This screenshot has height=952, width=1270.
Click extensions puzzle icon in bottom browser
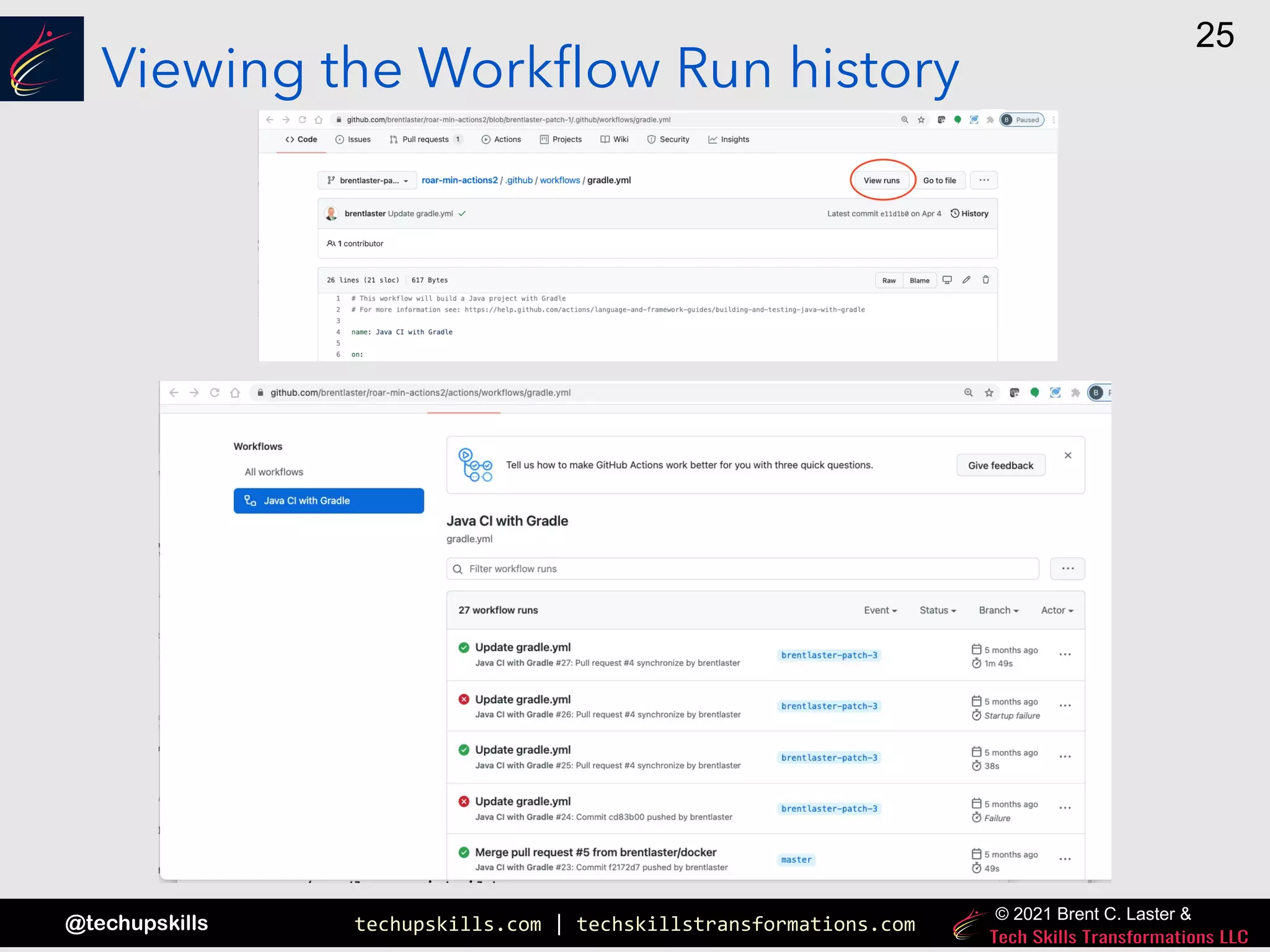click(x=1076, y=392)
